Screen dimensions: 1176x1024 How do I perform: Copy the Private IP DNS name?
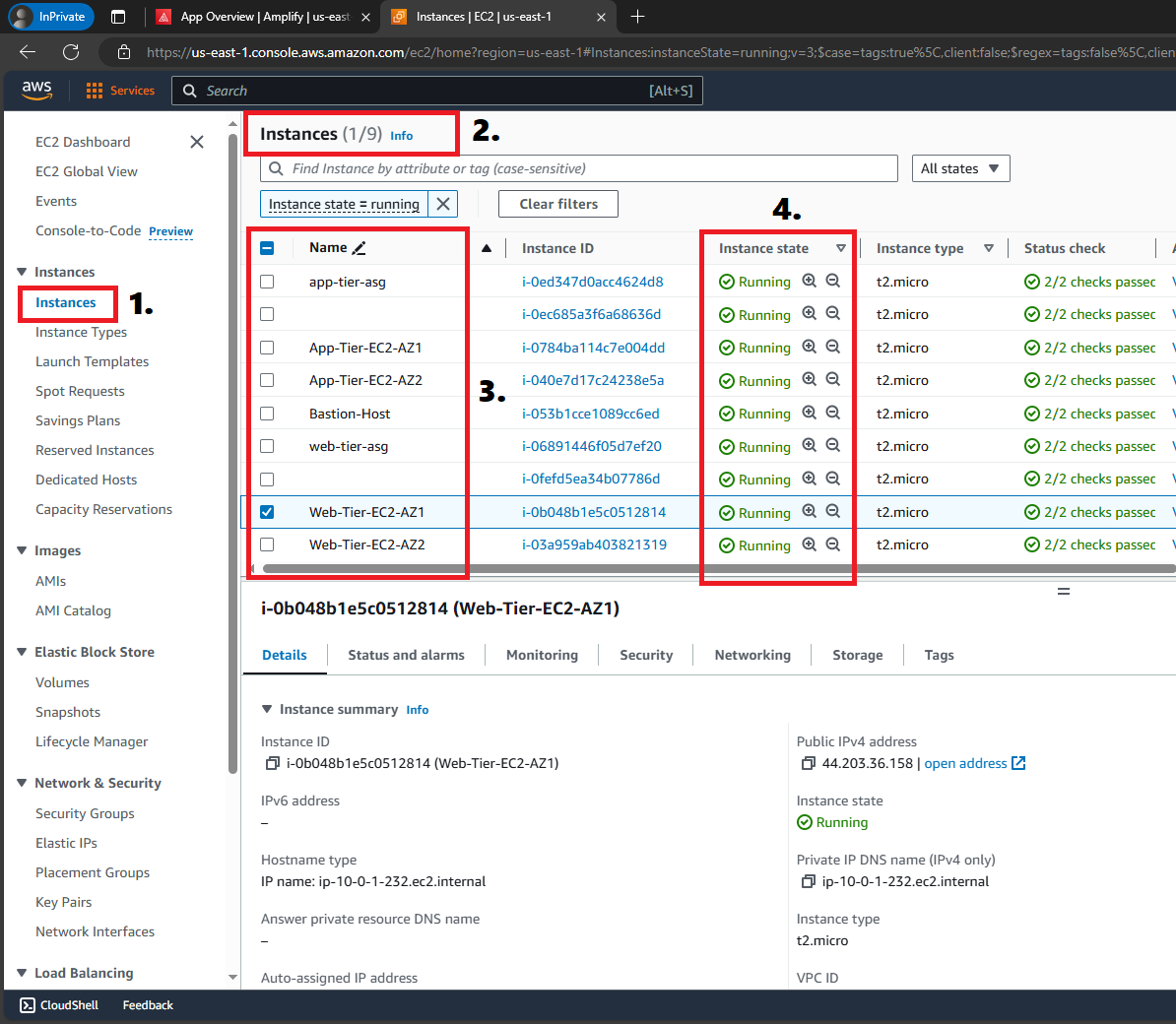pos(808,881)
